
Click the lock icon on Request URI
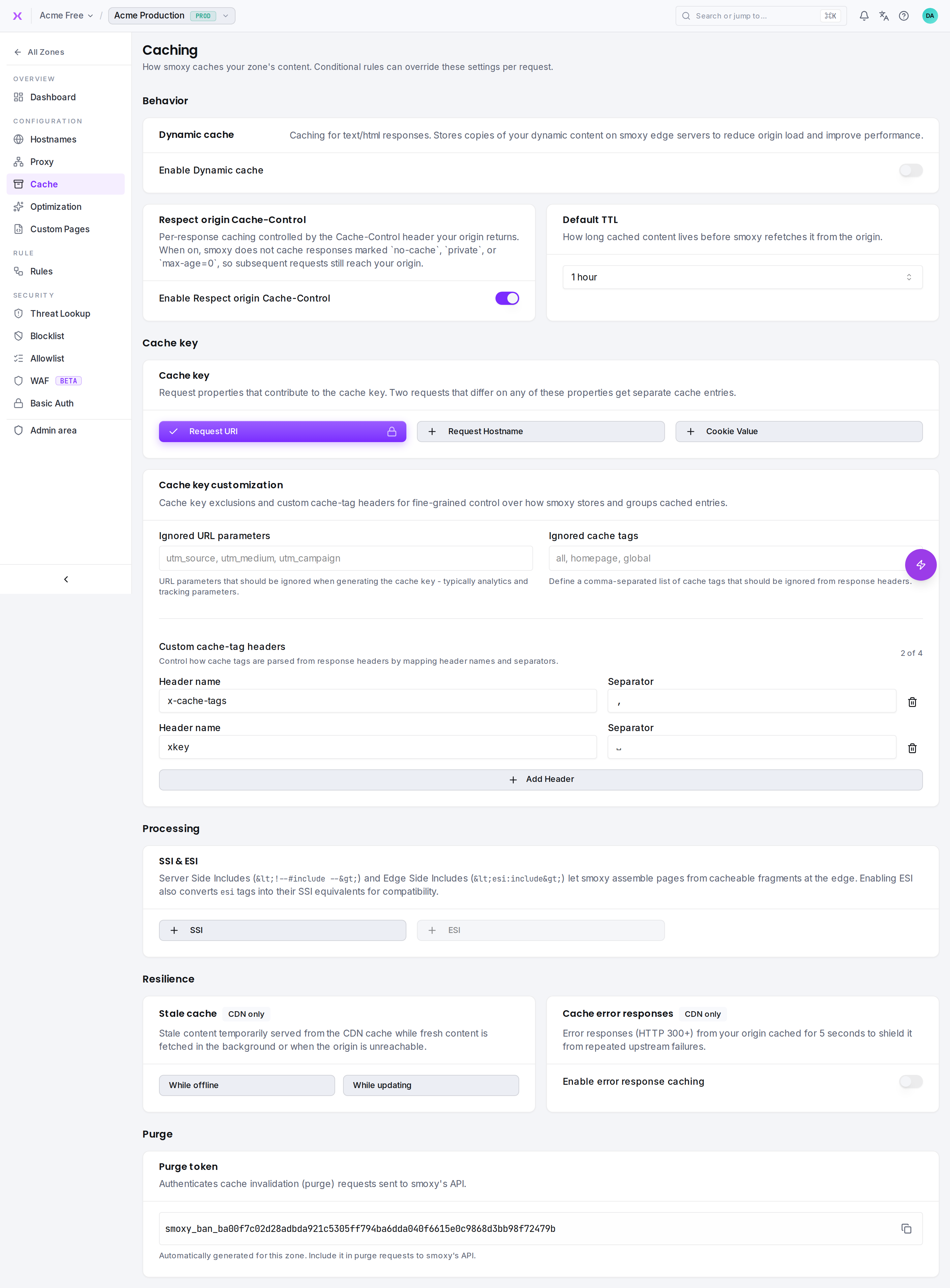point(392,431)
